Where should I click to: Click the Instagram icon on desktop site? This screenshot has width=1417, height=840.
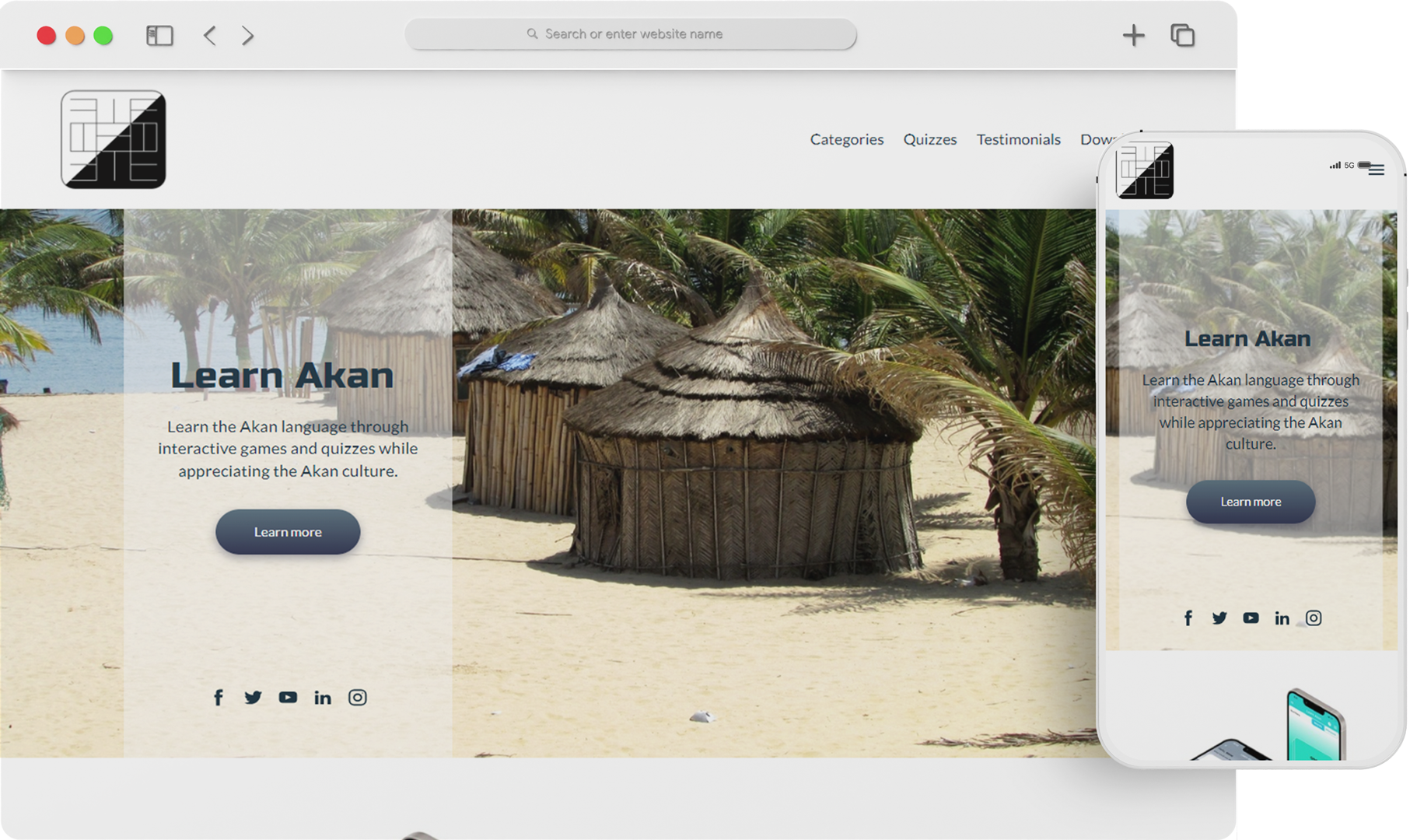click(x=357, y=698)
